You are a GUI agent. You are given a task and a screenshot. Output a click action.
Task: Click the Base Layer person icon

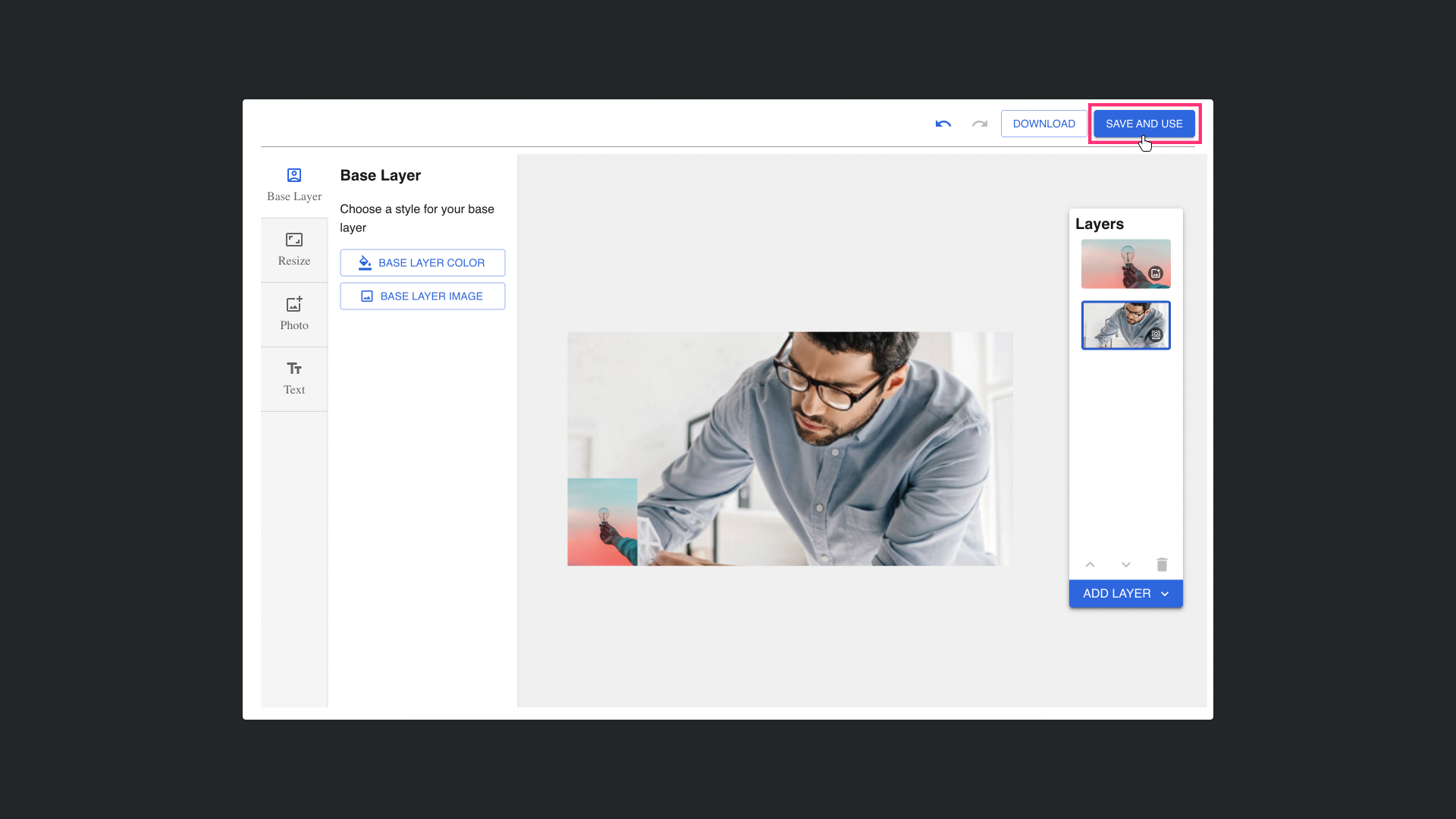pyautogui.click(x=294, y=175)
